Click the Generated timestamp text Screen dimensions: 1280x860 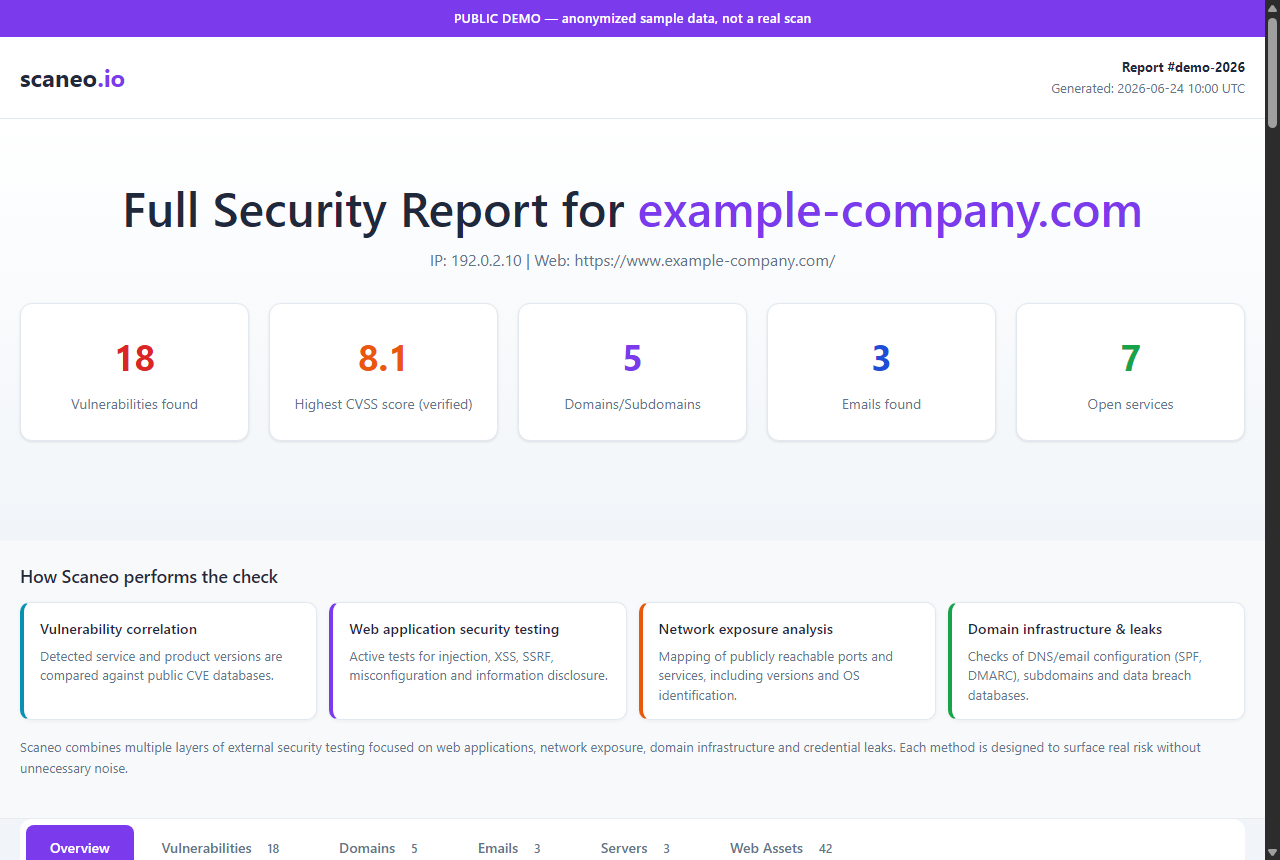pyautogui.click(x=1148, y=89)
